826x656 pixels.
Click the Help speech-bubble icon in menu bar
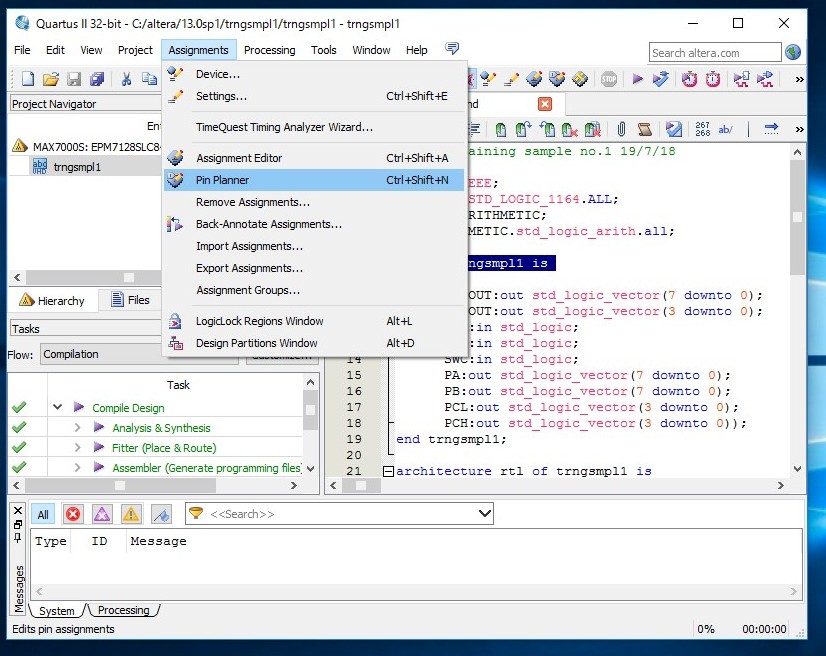[x=452, y=48]
